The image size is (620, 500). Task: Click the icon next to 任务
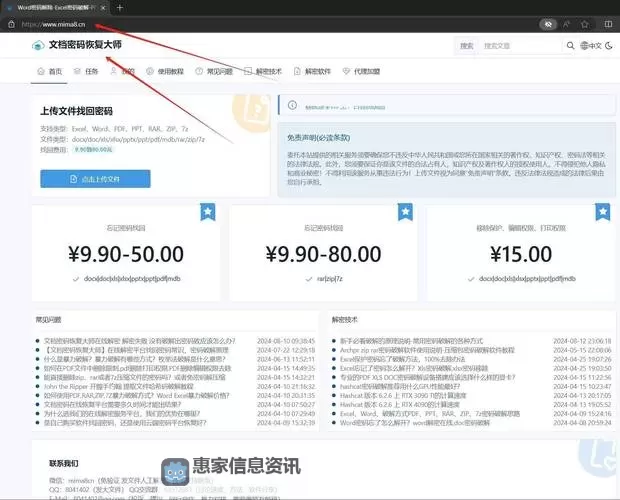coord(77,71)
